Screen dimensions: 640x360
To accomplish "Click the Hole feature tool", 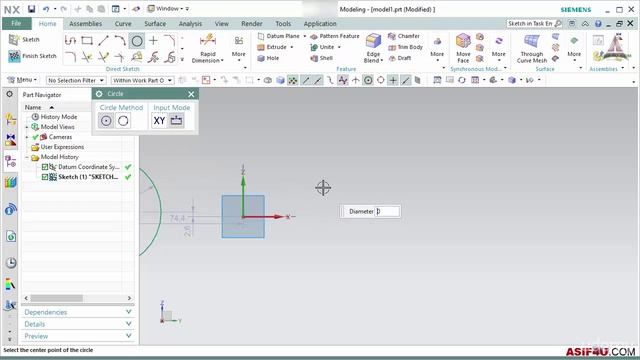I will click(268, 58).
